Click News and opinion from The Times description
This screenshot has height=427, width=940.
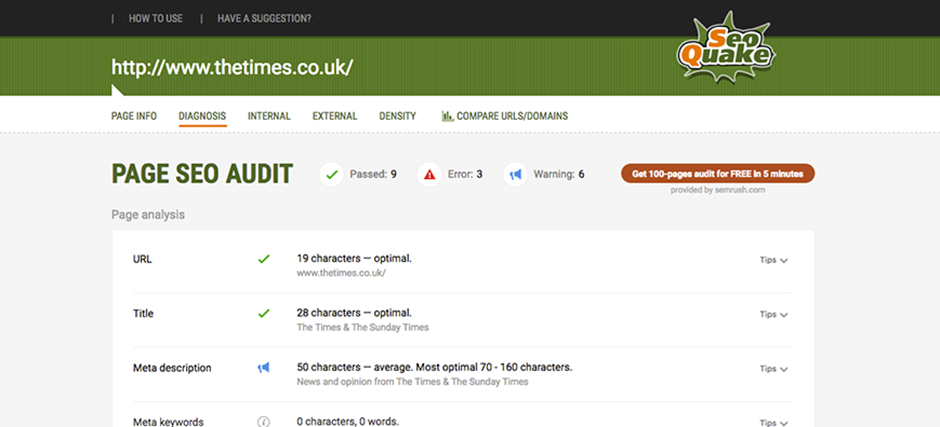(x=412, y=381)
